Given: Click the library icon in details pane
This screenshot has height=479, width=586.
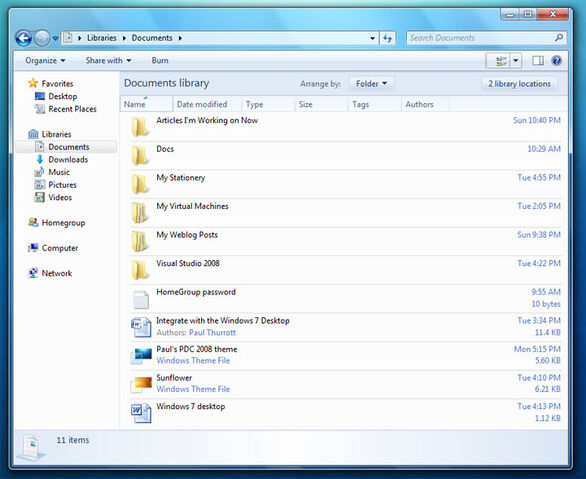Looking at the screenshot, I should pyautogui.click(x=31, y=447).
